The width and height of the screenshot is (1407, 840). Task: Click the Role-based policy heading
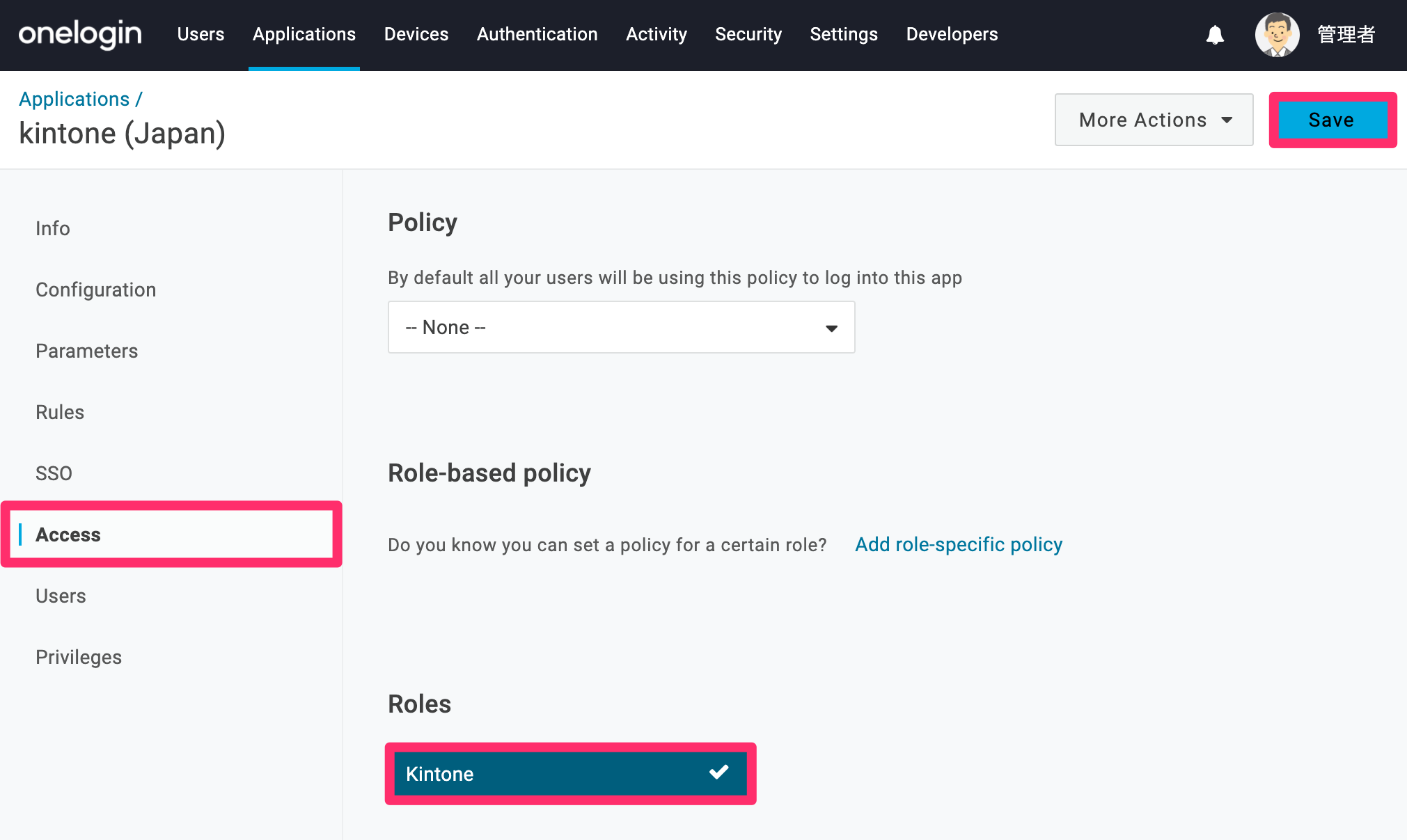(489, 473)
